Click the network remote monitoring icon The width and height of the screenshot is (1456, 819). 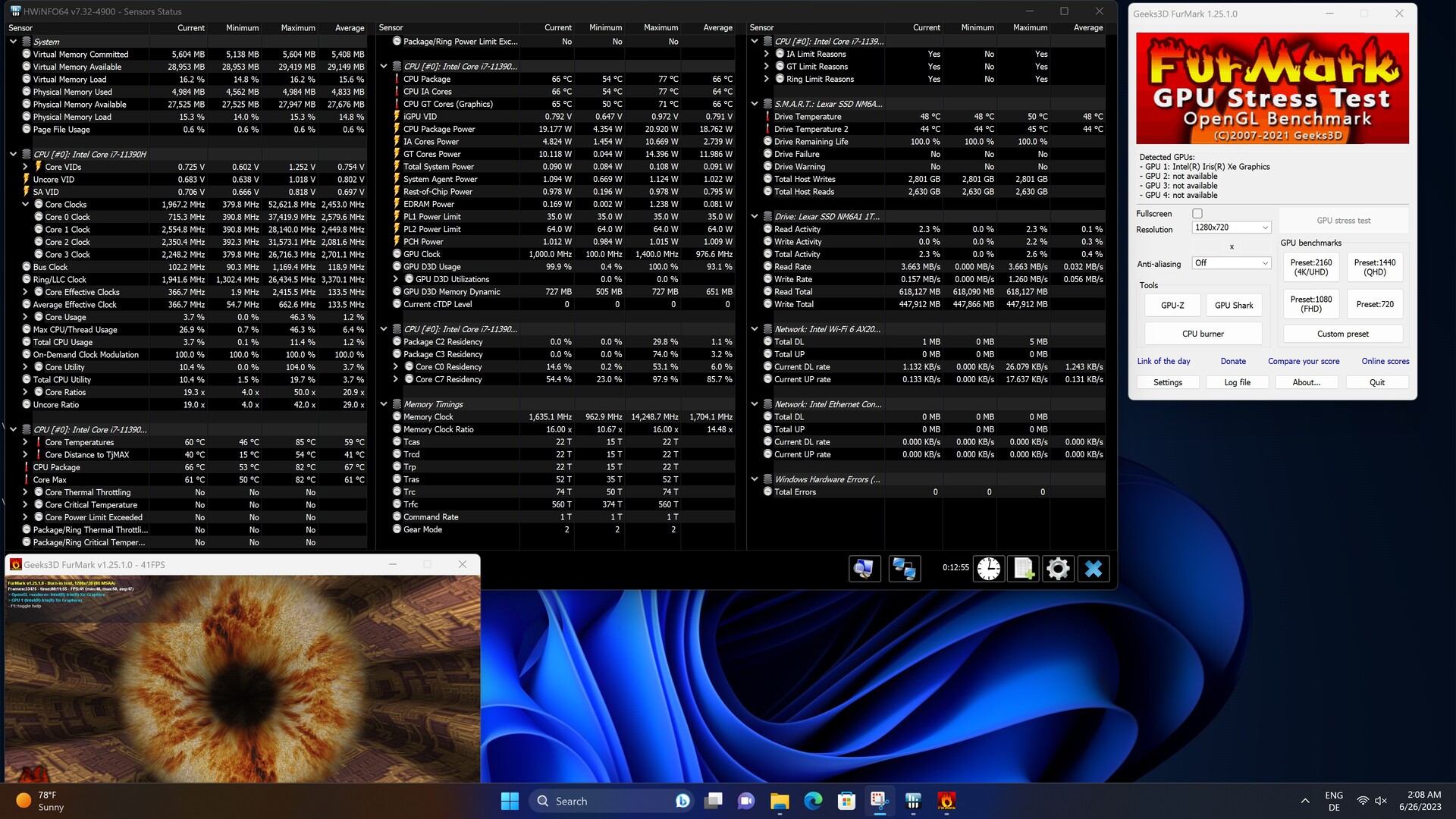(904, 569)
